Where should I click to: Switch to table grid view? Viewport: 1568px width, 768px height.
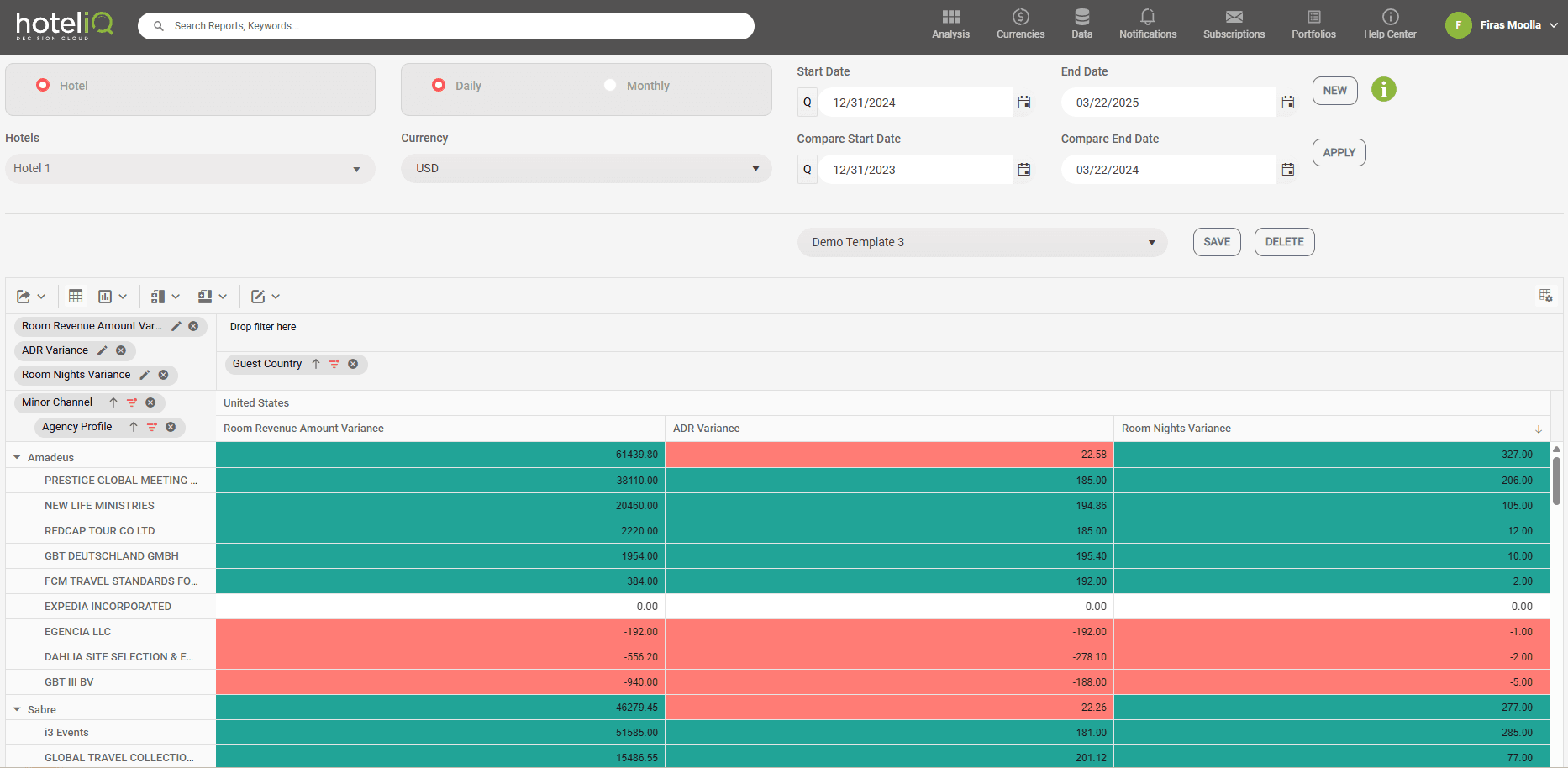click(76, 296)
